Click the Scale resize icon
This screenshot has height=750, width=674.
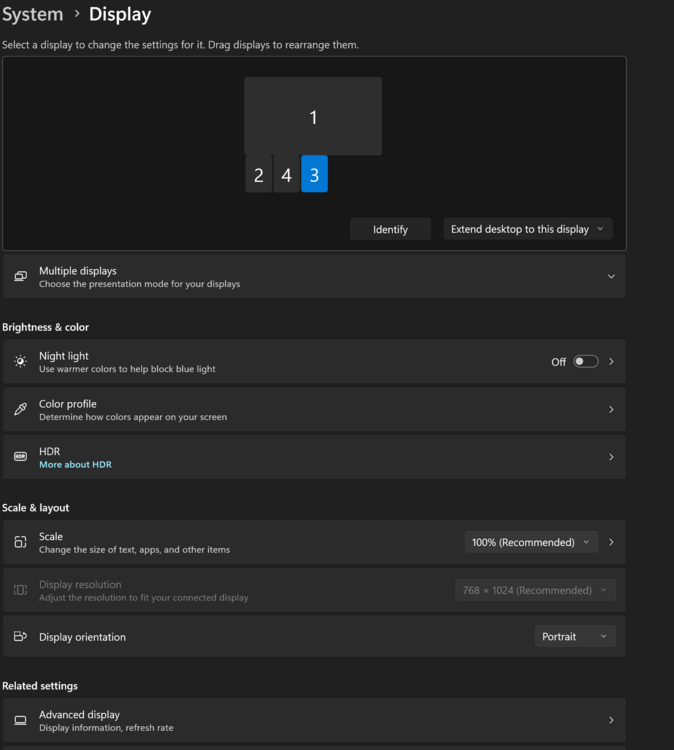pos(20,542)
